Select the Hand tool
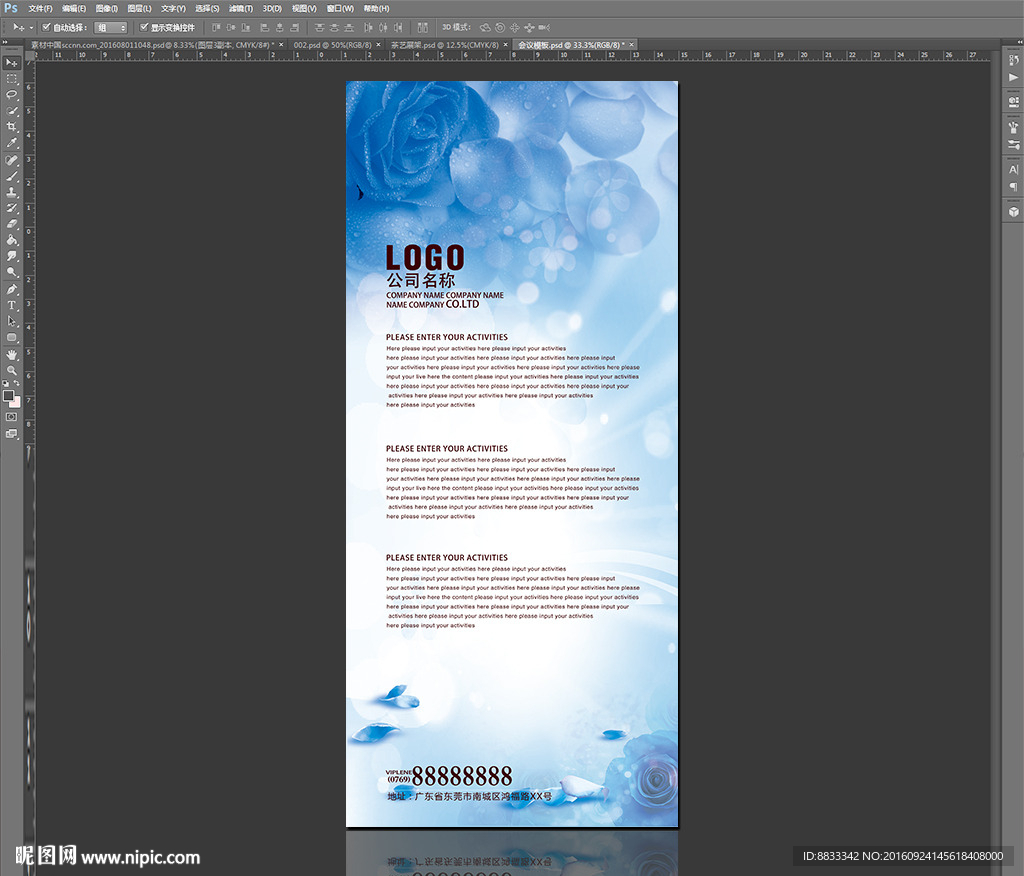Screen dimensions: 1024x876 [x=12, y=355]
